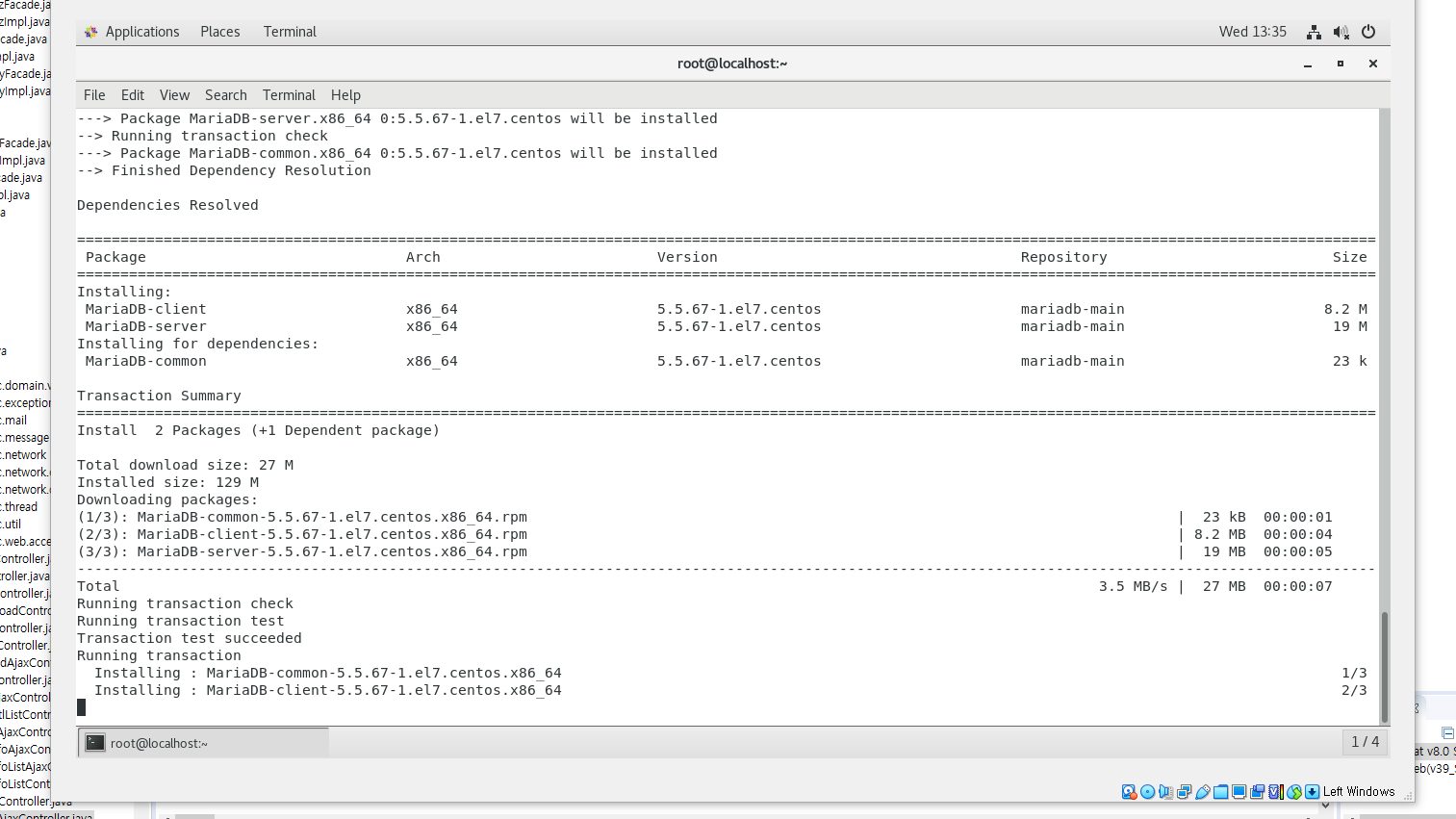Screen dimensions: 1456x819
Task: Click the VirtualBox audio status icon
Action: pyautogui.click(x=1165, y=792)
